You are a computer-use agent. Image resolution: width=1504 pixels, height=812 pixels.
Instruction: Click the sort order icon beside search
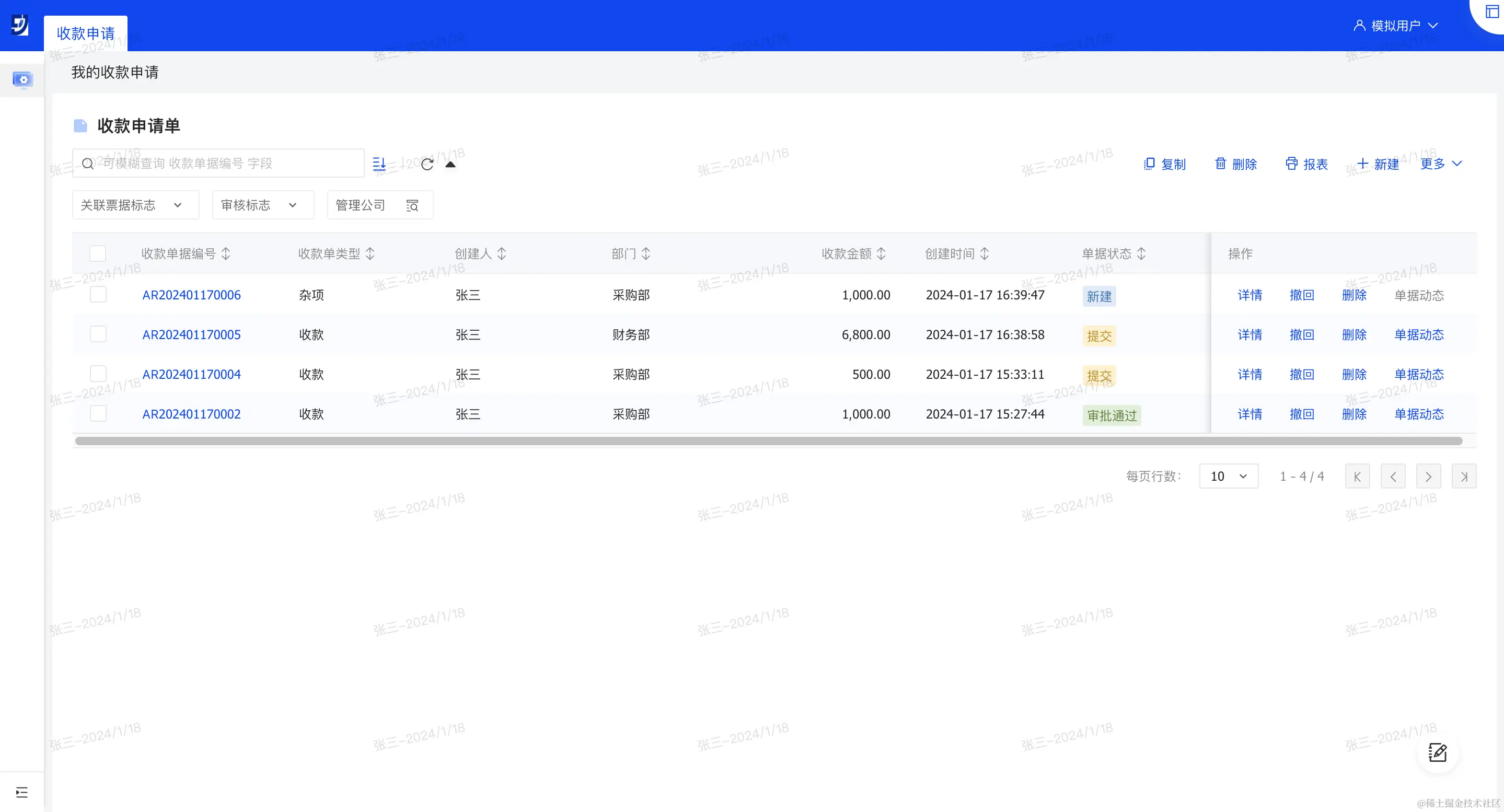point(379,164)
